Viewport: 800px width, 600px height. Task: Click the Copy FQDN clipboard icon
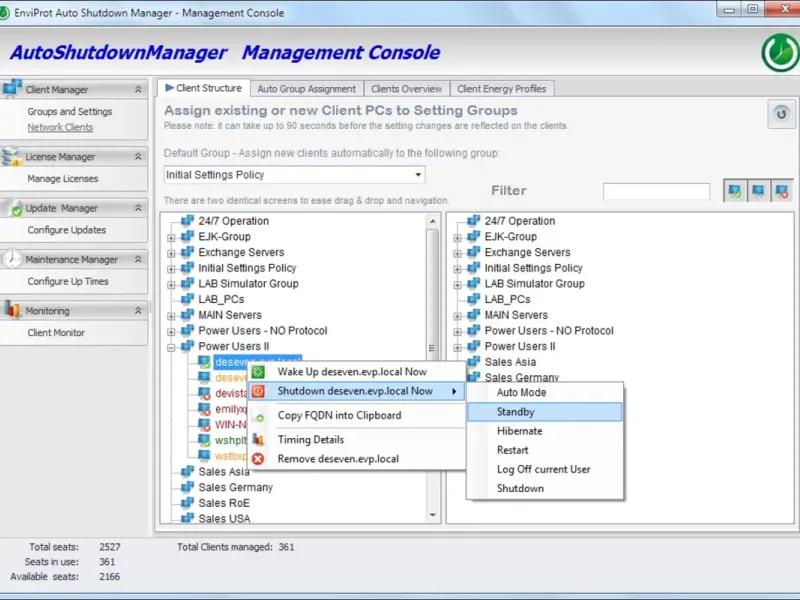[x=260, y=418]
